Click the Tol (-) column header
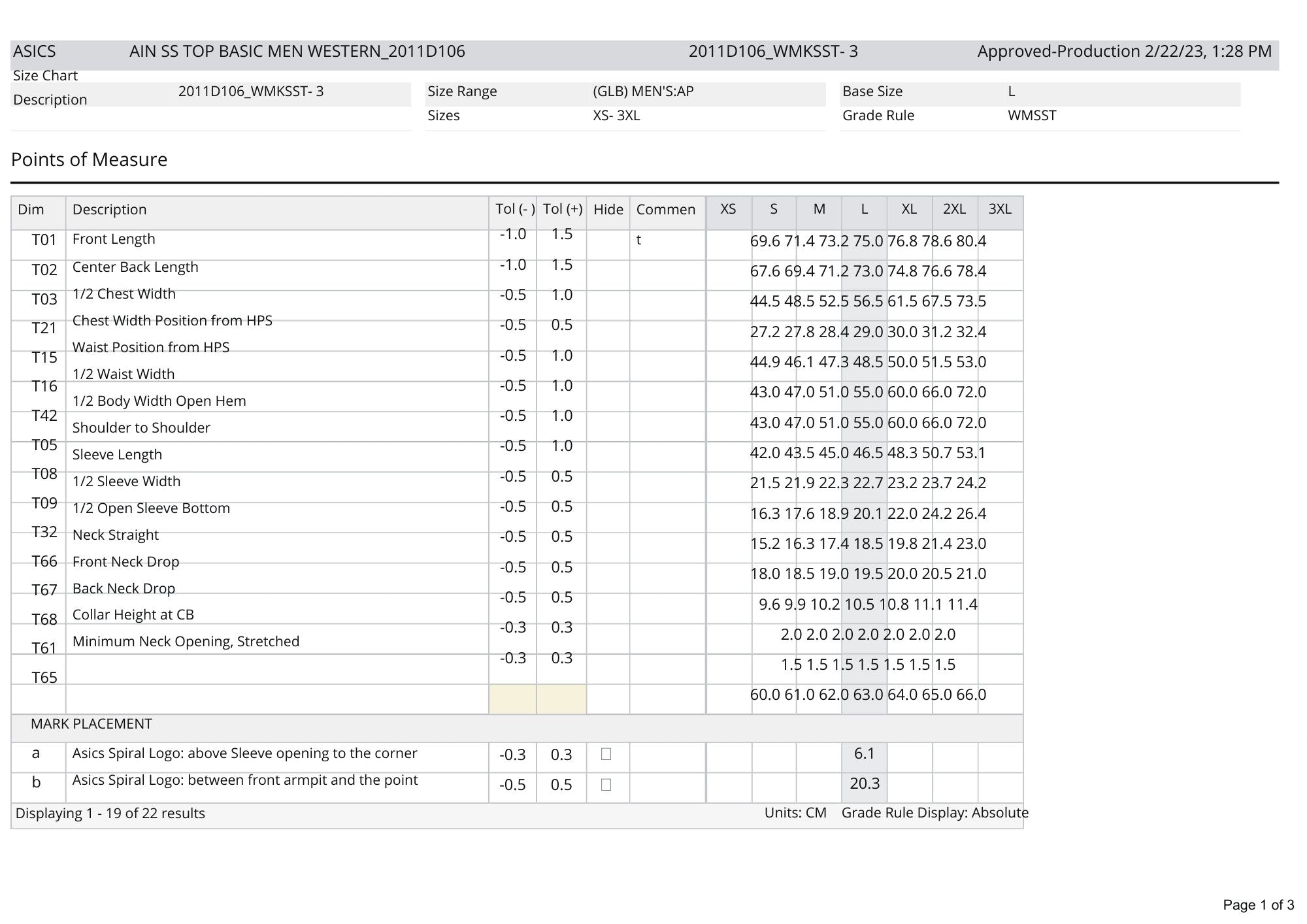1307x924 pixels. click(514, 209)
